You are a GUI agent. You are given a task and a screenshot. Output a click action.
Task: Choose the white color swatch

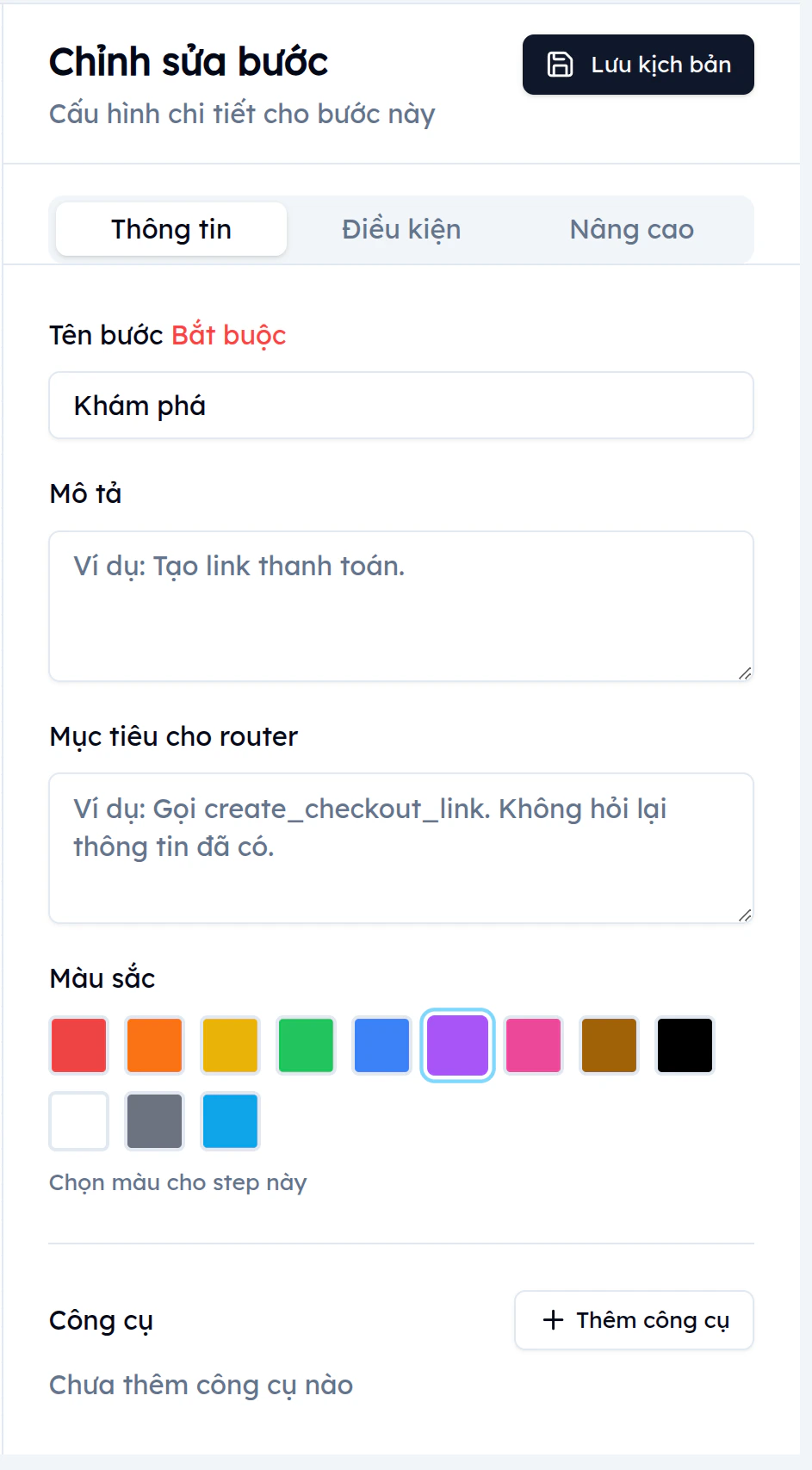78,1120
